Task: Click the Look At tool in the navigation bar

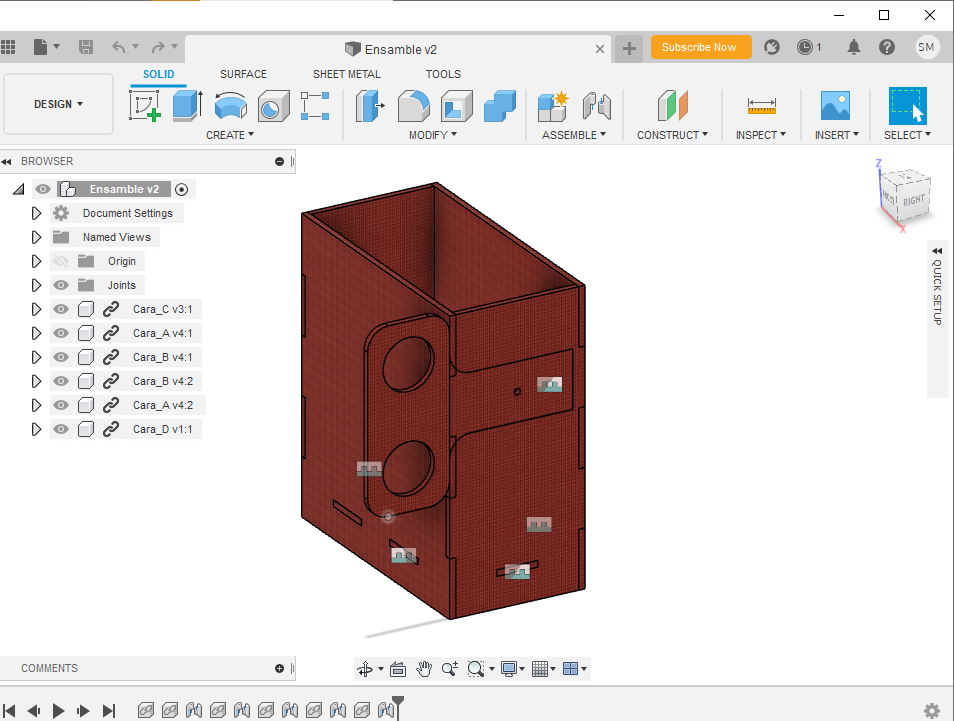Action: [398, 669]
